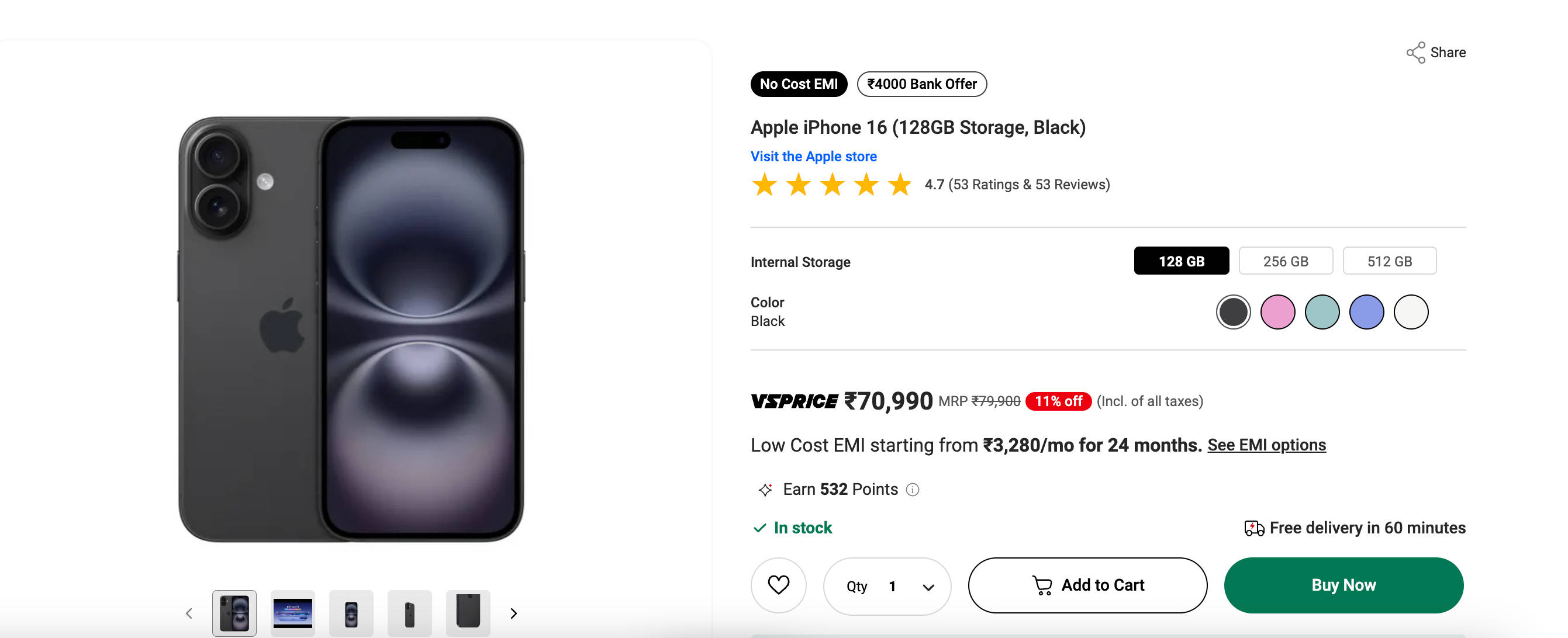The image size is (1568, 638).
Task: Open See EMI options link
Action: [1266, 445]
